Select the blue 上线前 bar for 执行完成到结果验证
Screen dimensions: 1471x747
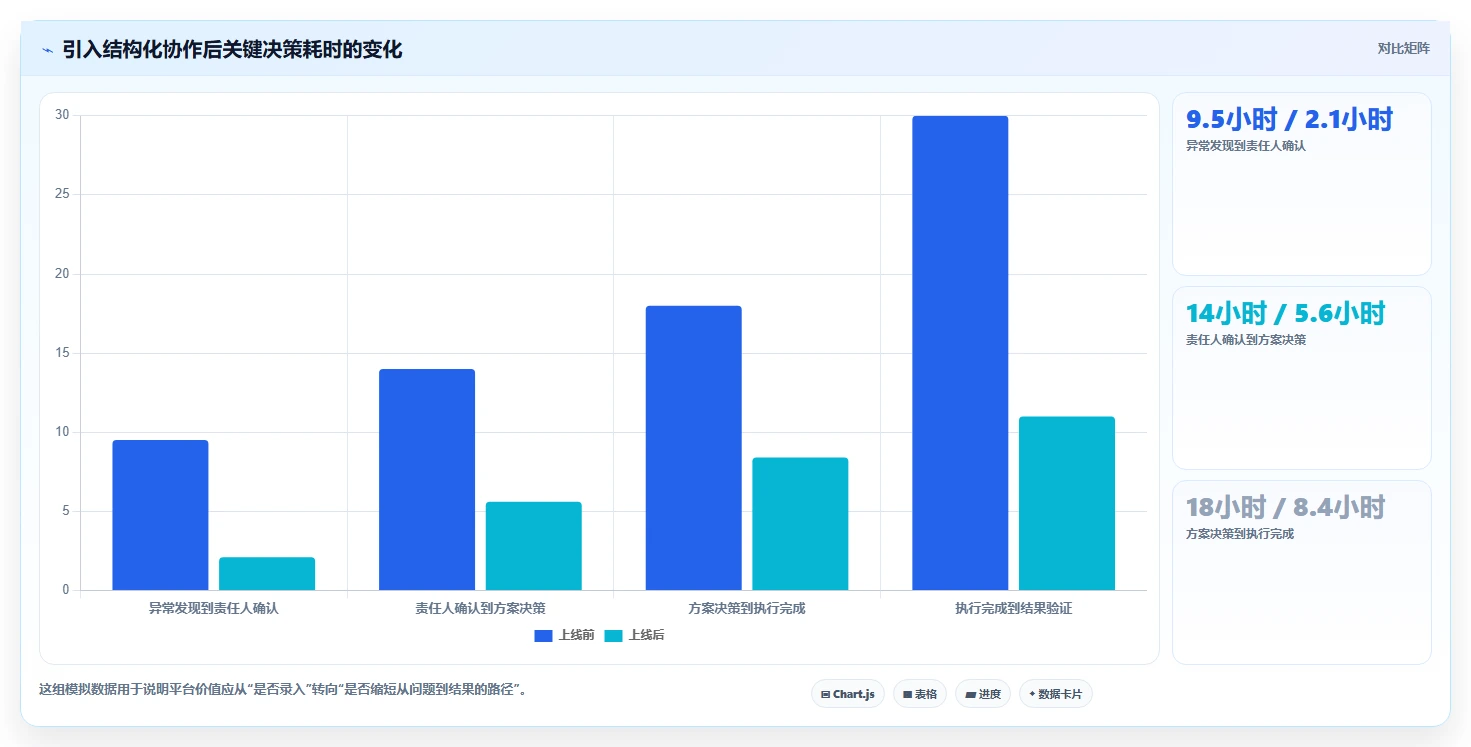[x=960, y=353]
